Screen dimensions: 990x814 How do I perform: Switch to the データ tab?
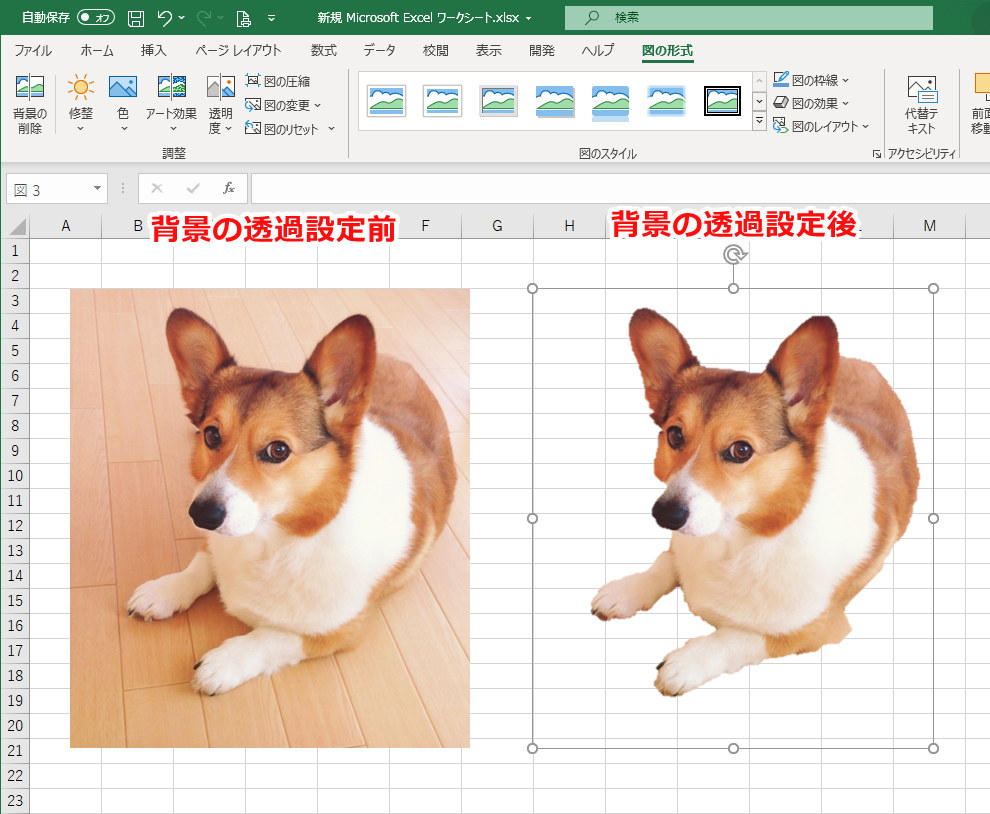point(379,51)
